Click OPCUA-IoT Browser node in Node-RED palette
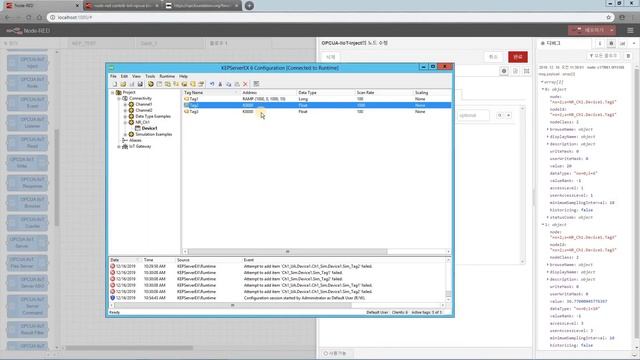Image resolution: width=640 pixels, height=360 pixels. tap(27, 203)
